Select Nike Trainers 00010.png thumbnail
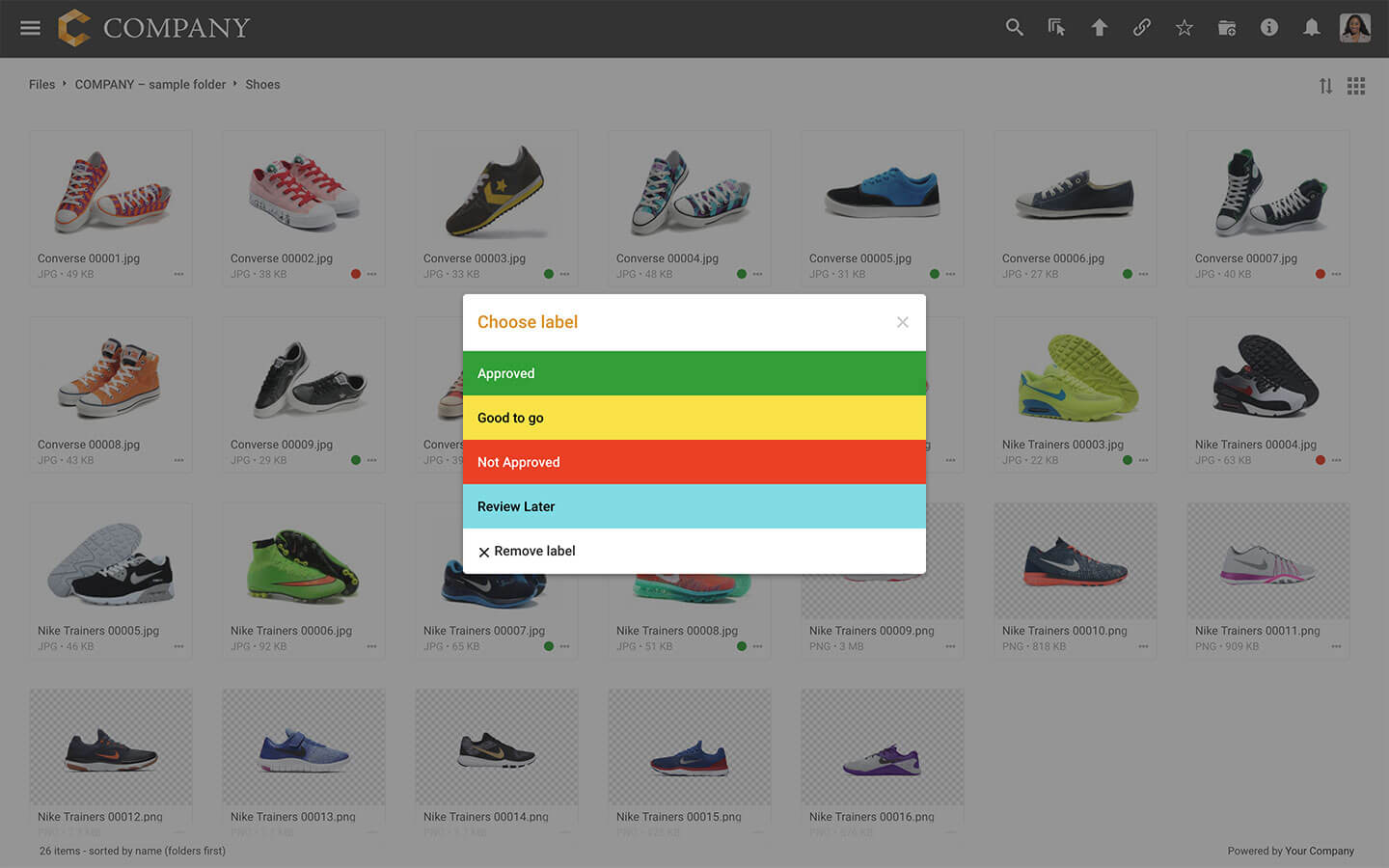This screenshot has width=1389, height=868. [x=1076, y=562]
